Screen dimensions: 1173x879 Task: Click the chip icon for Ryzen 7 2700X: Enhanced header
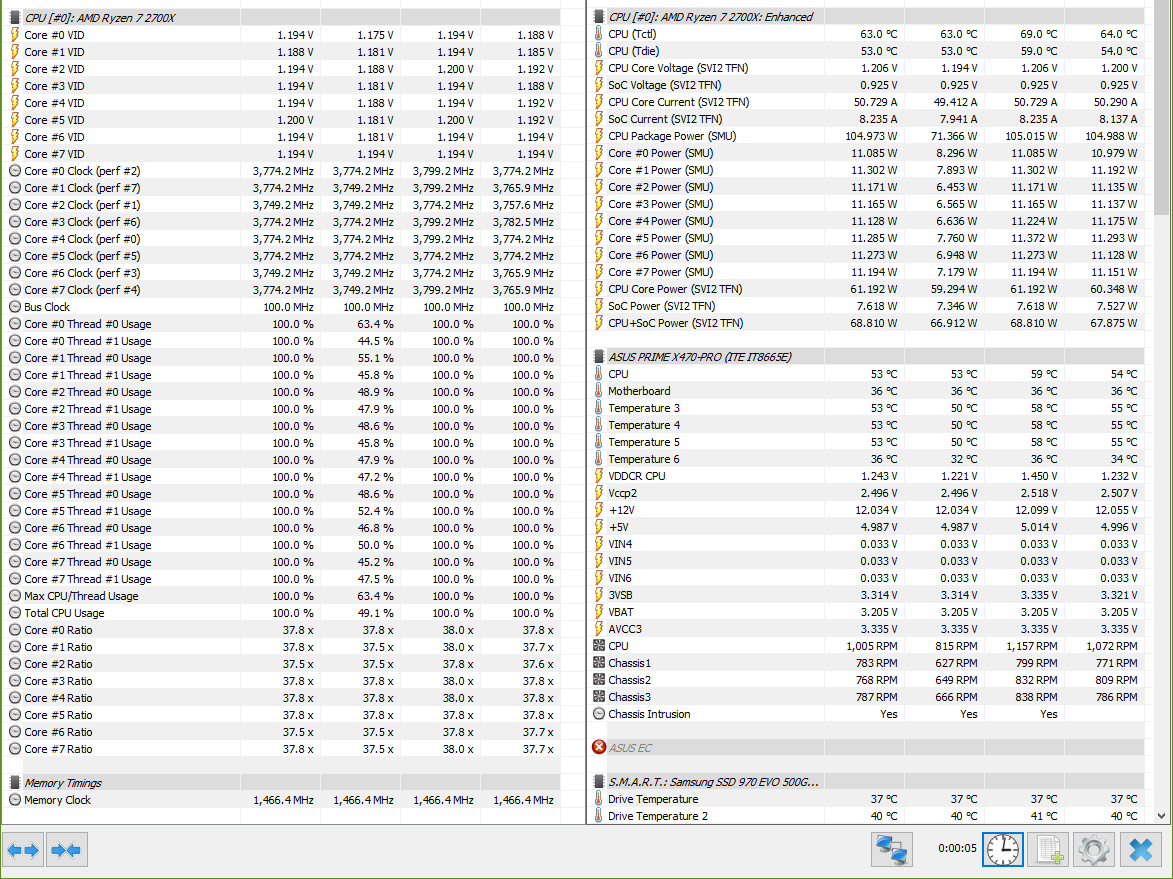[x=598, y=16]
